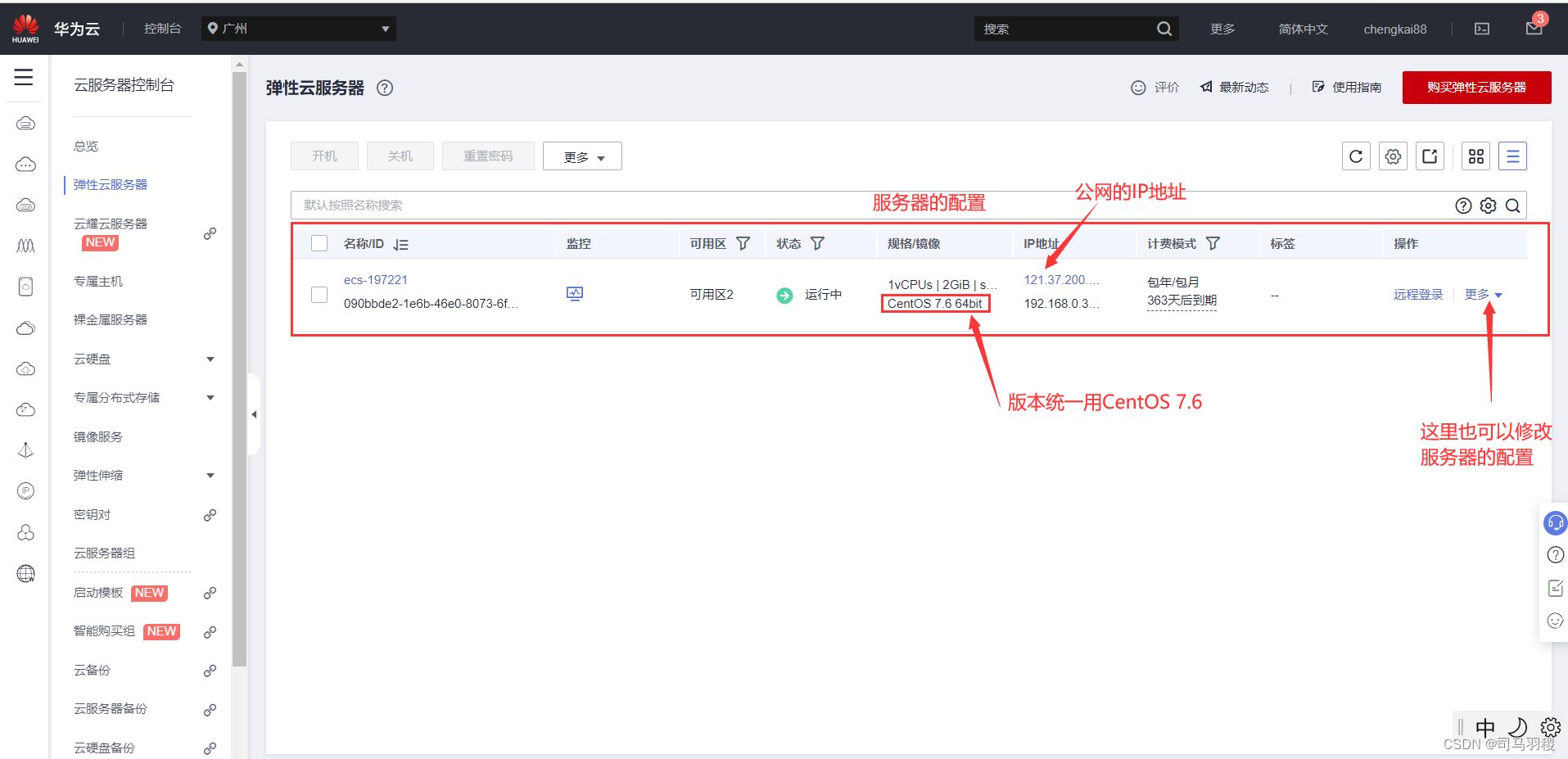Tick the checkbox for ecs-197221
This screenshot has width=1568, height=759.
point(319,295)
